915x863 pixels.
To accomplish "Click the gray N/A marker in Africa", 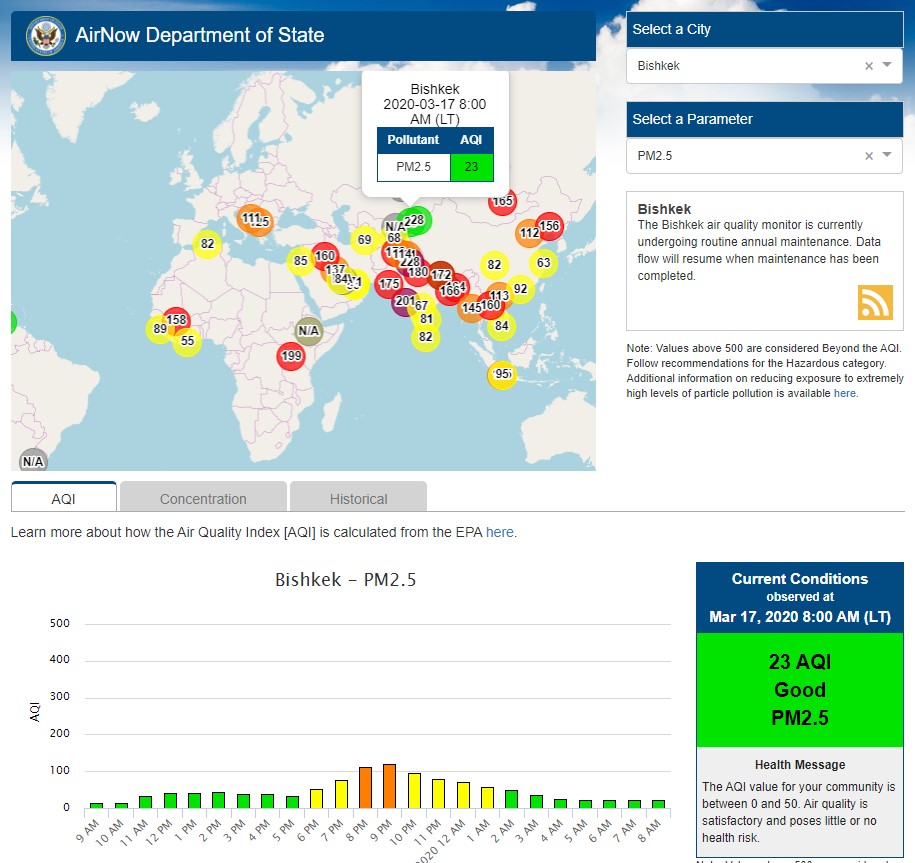I will (x=309, y=331).
